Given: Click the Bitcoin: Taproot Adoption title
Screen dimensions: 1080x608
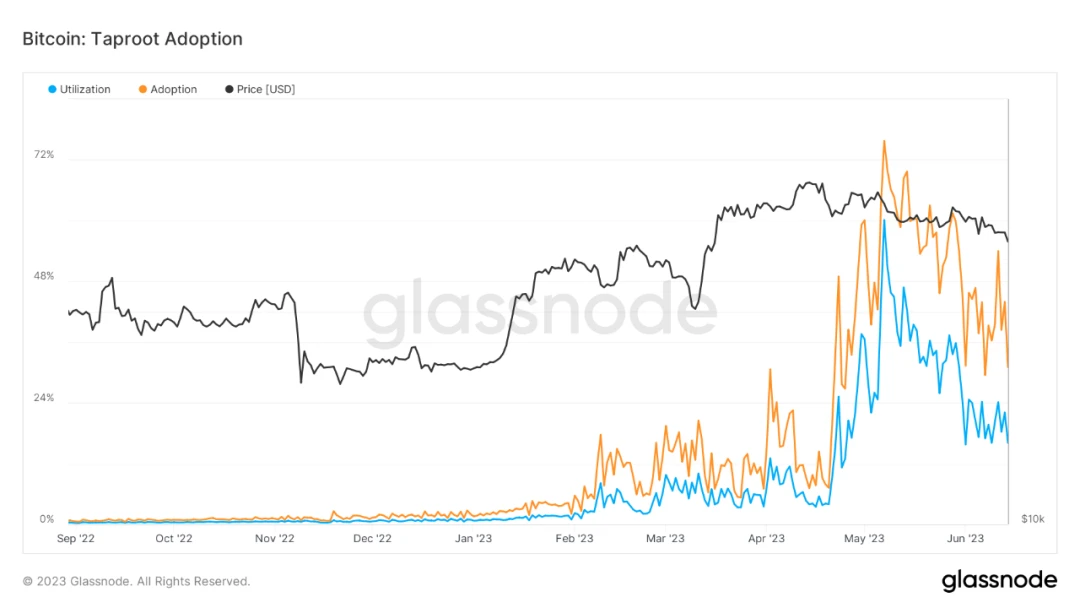Looking at the screenshot, I should pos(132,39).
